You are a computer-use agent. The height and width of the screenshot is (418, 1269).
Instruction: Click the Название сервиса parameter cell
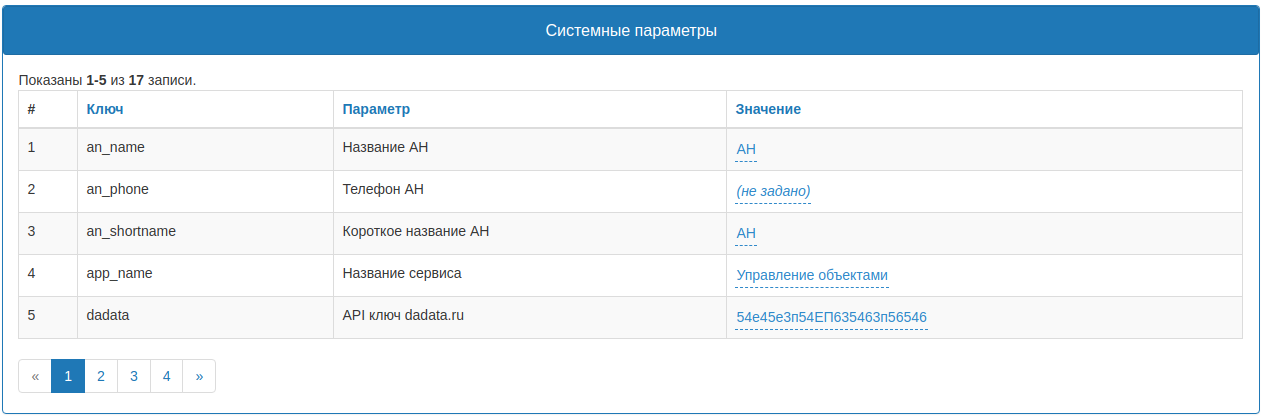point(402,273)
